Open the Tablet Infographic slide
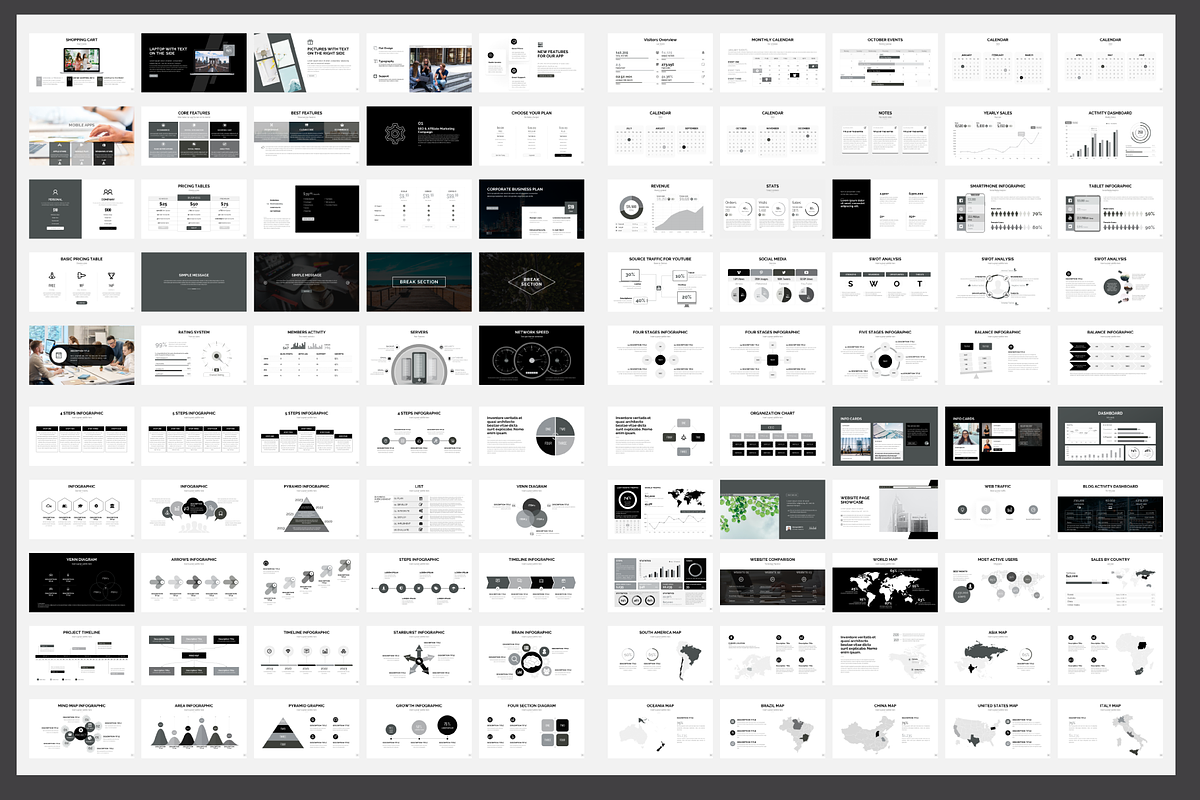 click(1110, 209)
